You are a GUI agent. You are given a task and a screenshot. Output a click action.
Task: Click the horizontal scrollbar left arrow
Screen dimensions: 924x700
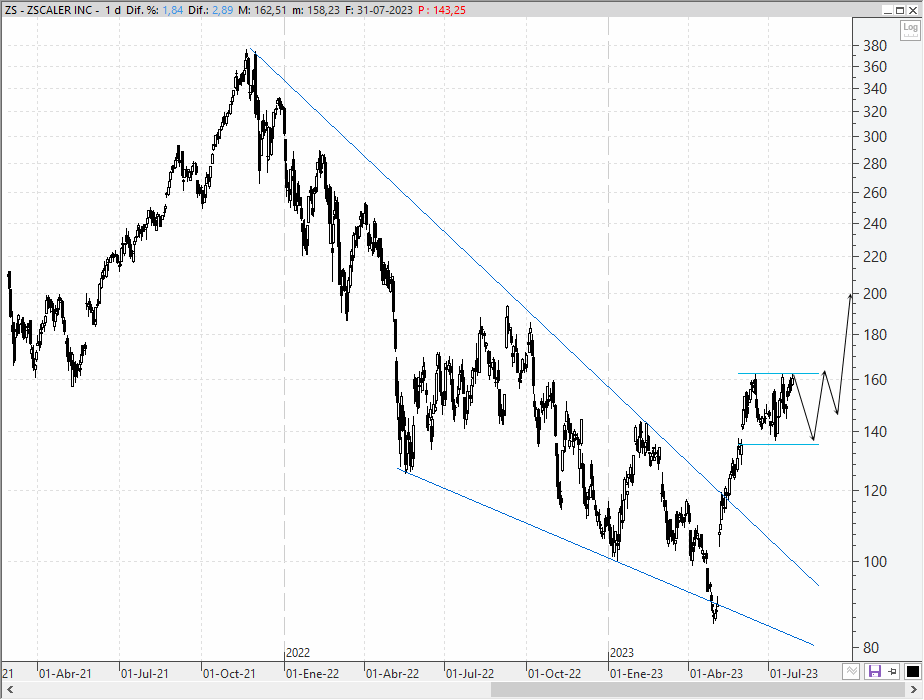9,689
